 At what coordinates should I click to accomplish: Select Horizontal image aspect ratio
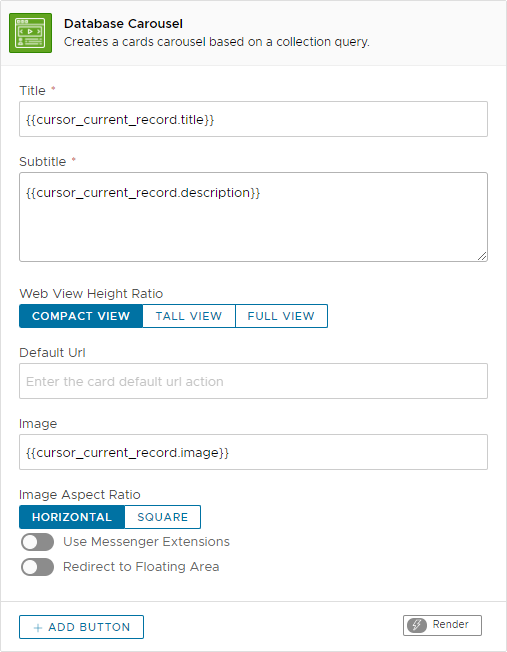[x=72, y=517]
